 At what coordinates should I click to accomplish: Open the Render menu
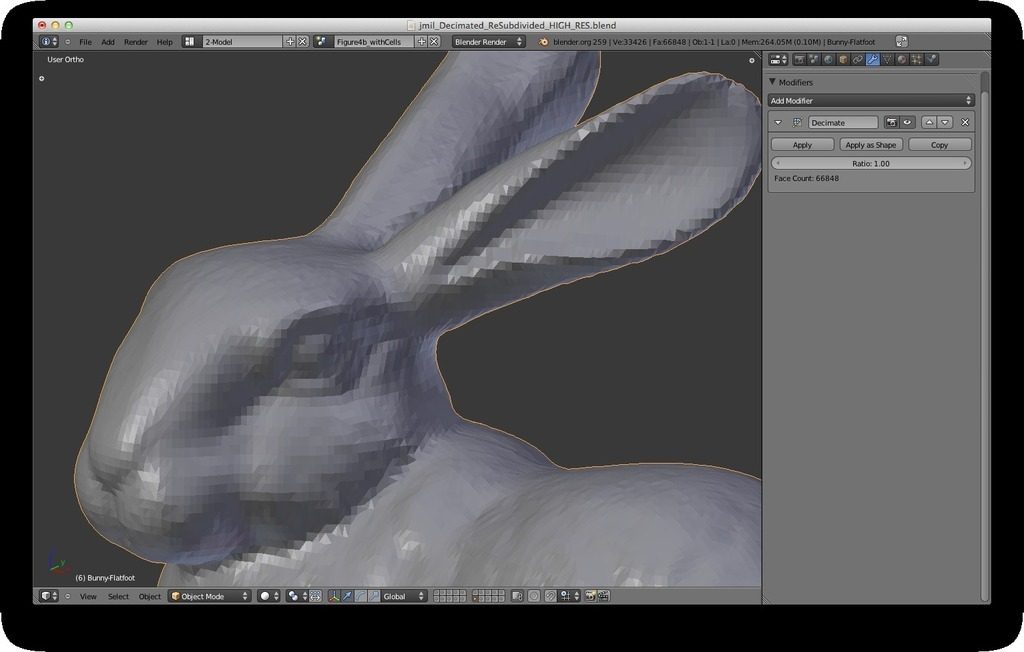pyautogui.click(x=135, y=42)
